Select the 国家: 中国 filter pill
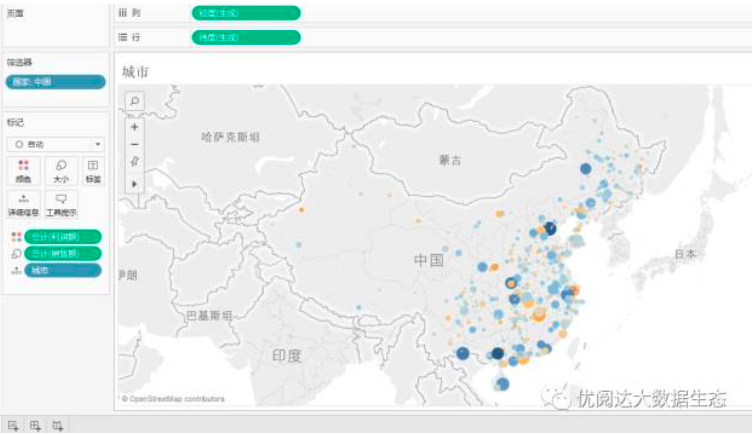 pyautogui.click(x=56, y=82)
